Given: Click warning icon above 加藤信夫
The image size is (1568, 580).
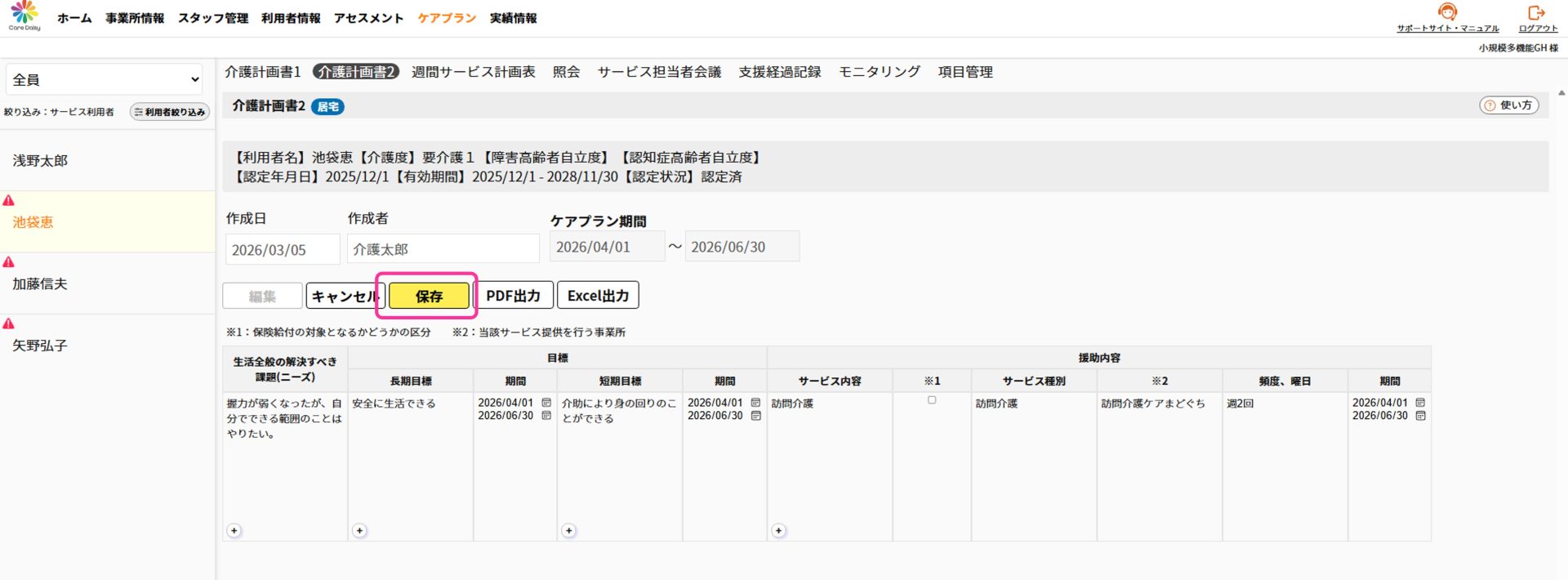Looking at the screenshot, I should click(x=9, y=262).
